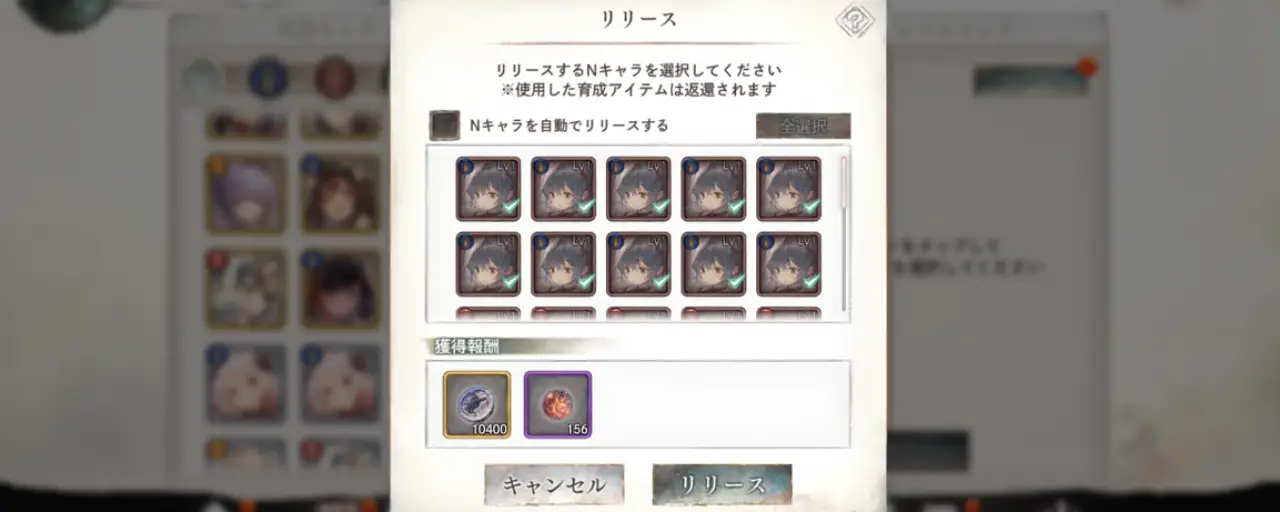Deselect first character in top row

click(x=488, y=188)
